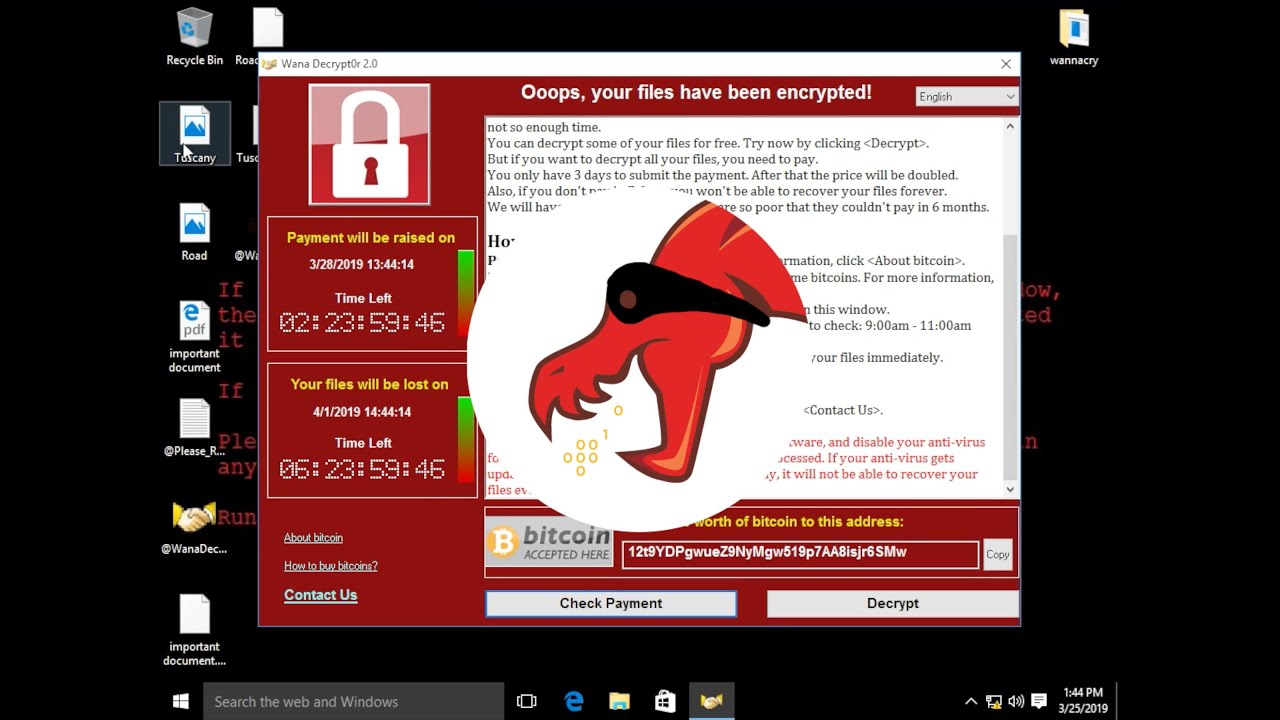Click the 06:23:59:46 countdown timer
Viewport: 1280px width, 720px height.
click(362, 469)
